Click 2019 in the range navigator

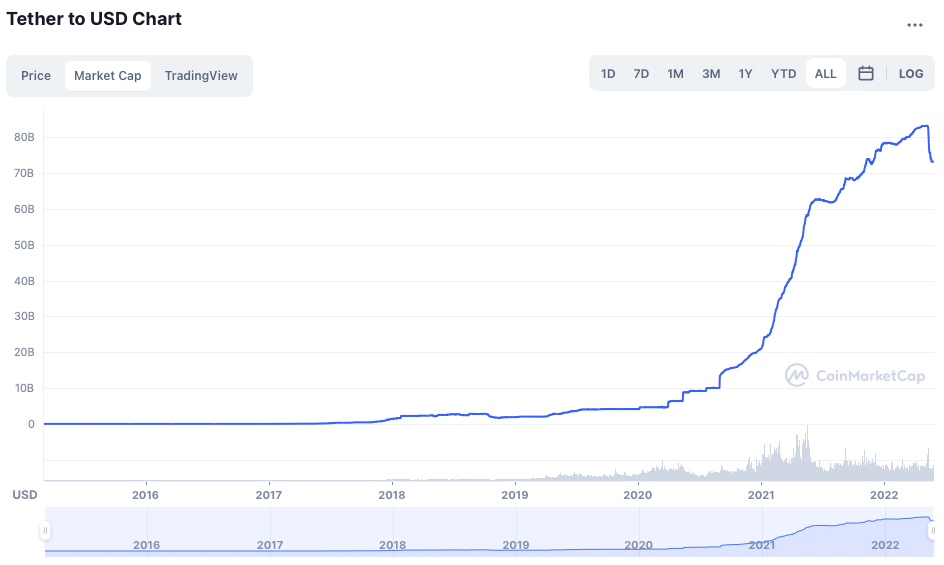[x=516, y=545]
